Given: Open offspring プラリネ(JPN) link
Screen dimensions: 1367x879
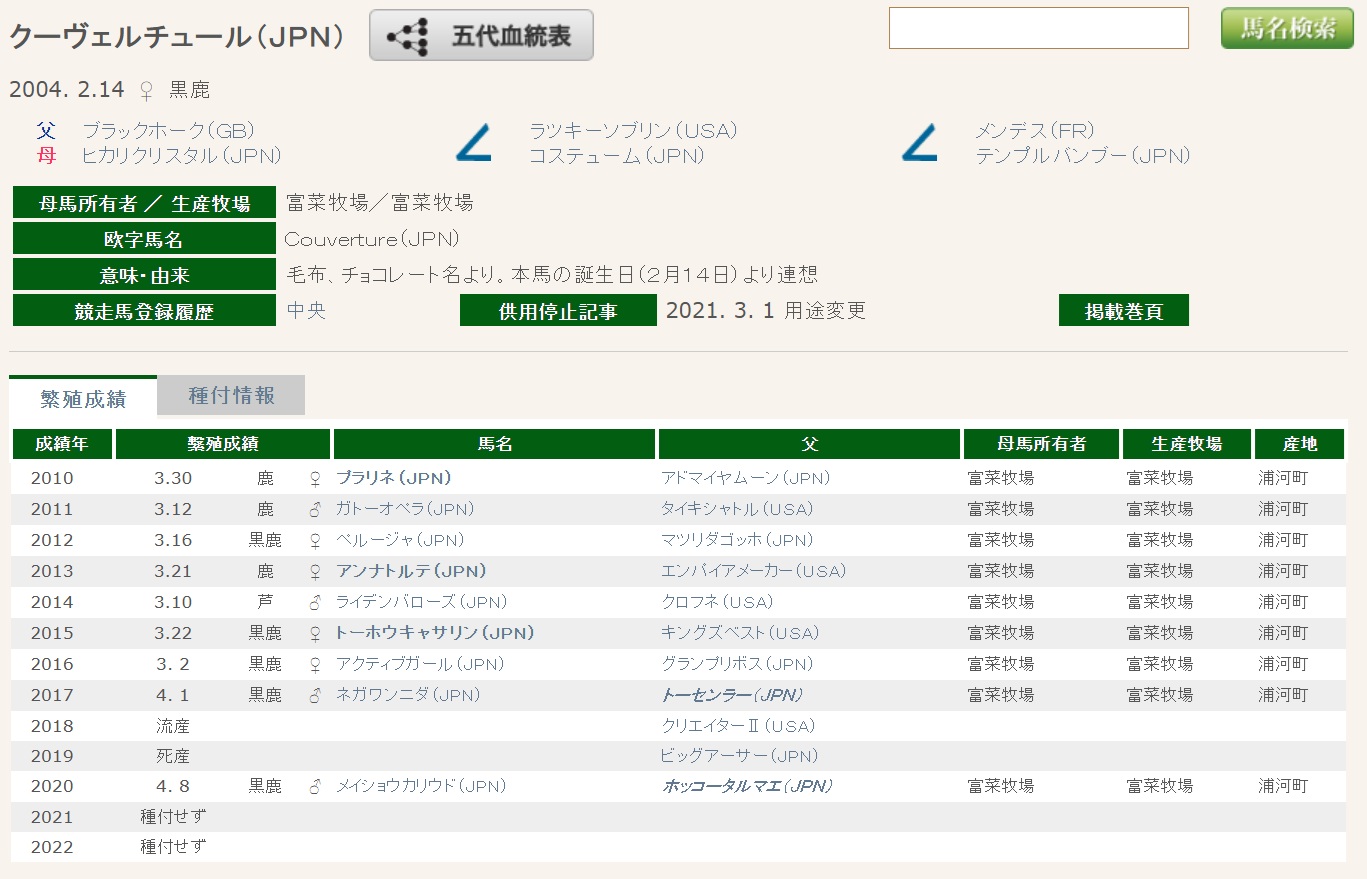Looking at the screenshot, I should tap(393, 478).
